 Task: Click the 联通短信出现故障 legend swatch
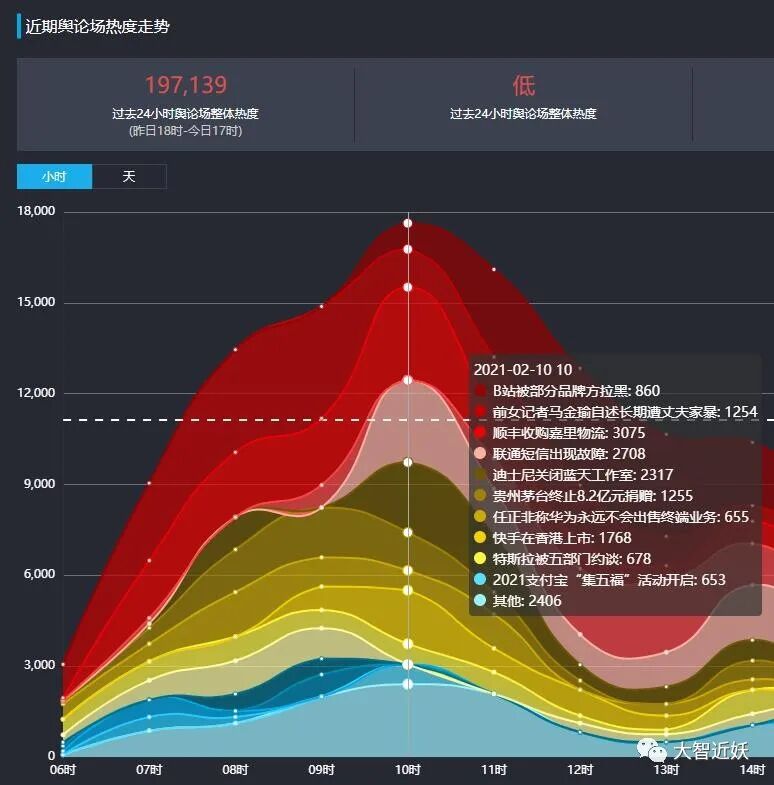coord(481,454)
